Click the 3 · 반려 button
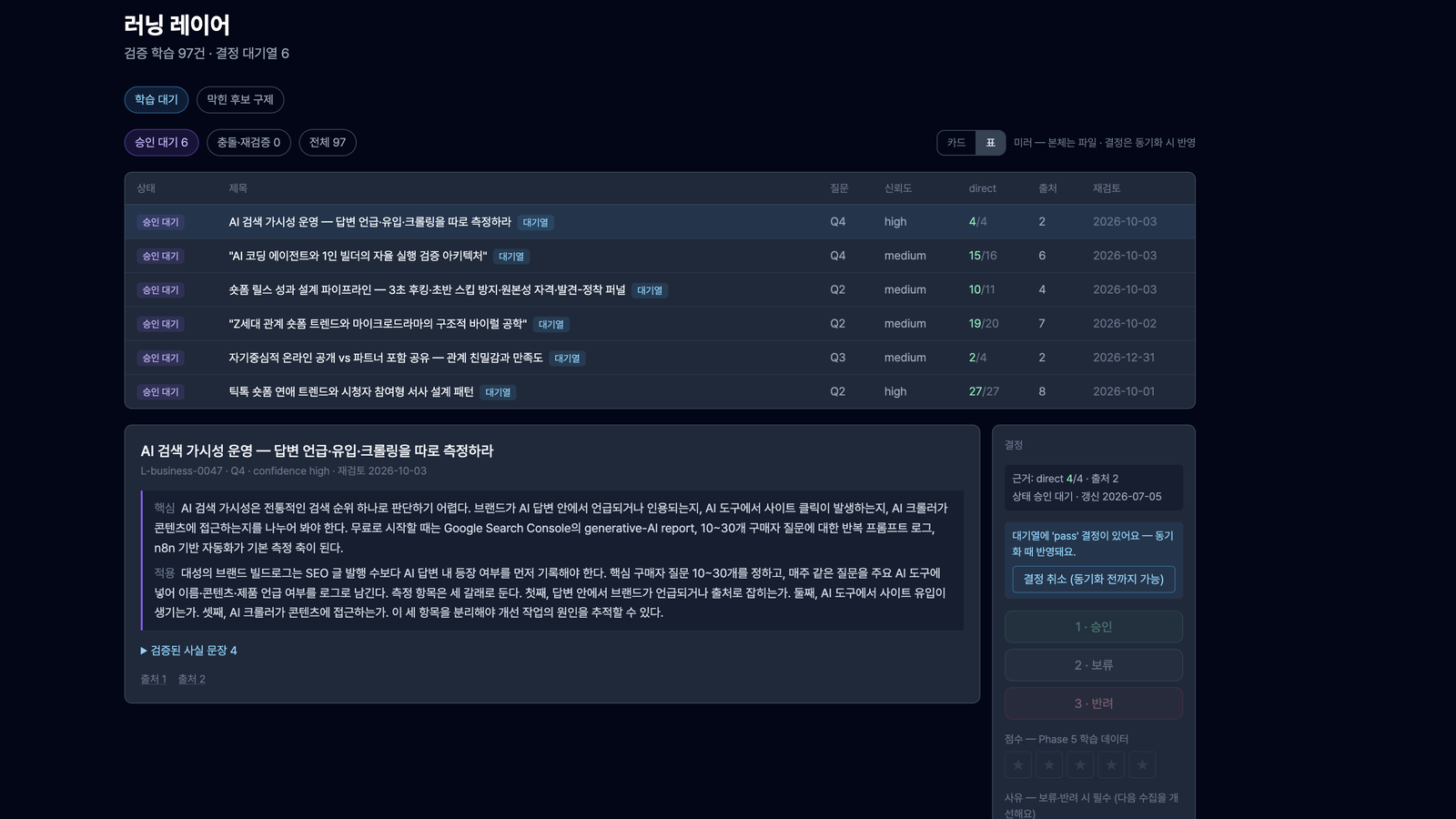 click(x=1094, y=703)
